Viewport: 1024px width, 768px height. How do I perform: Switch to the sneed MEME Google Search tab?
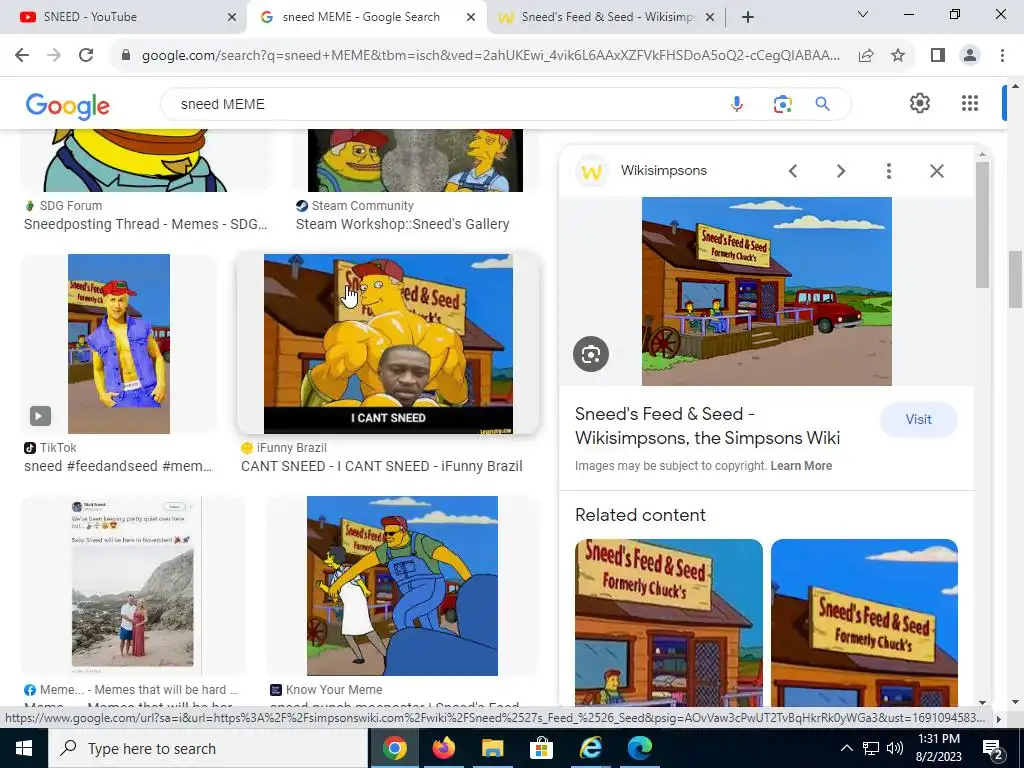(x=366, y=17)
